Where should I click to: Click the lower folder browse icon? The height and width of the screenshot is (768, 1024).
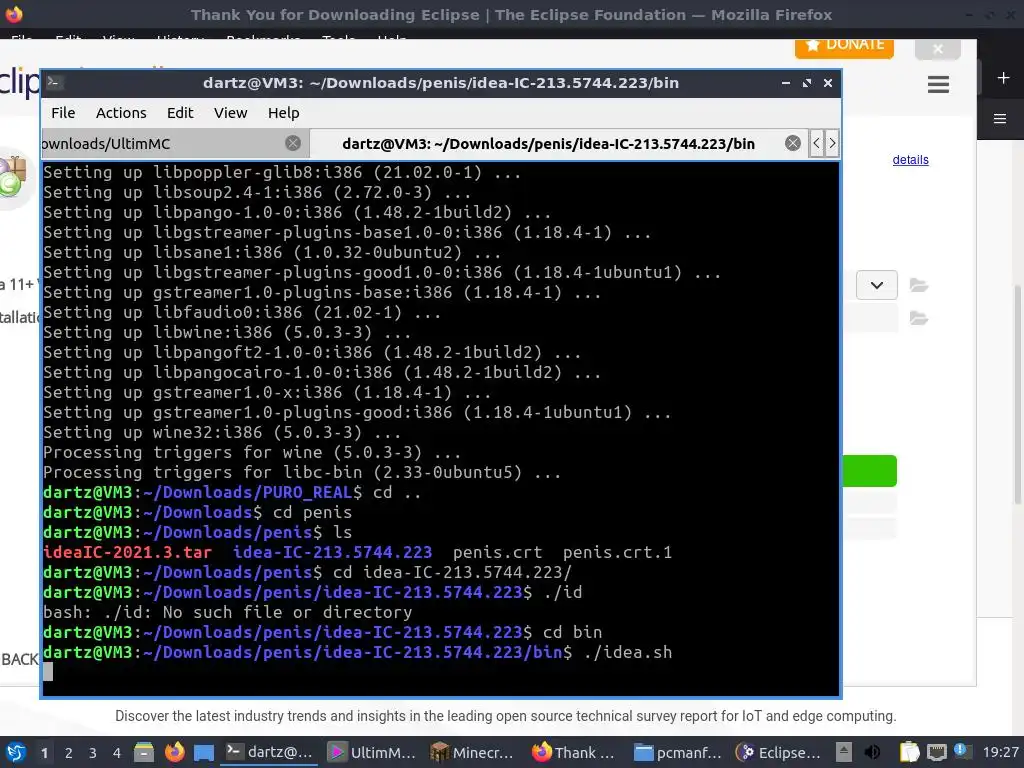click(919, 318)
